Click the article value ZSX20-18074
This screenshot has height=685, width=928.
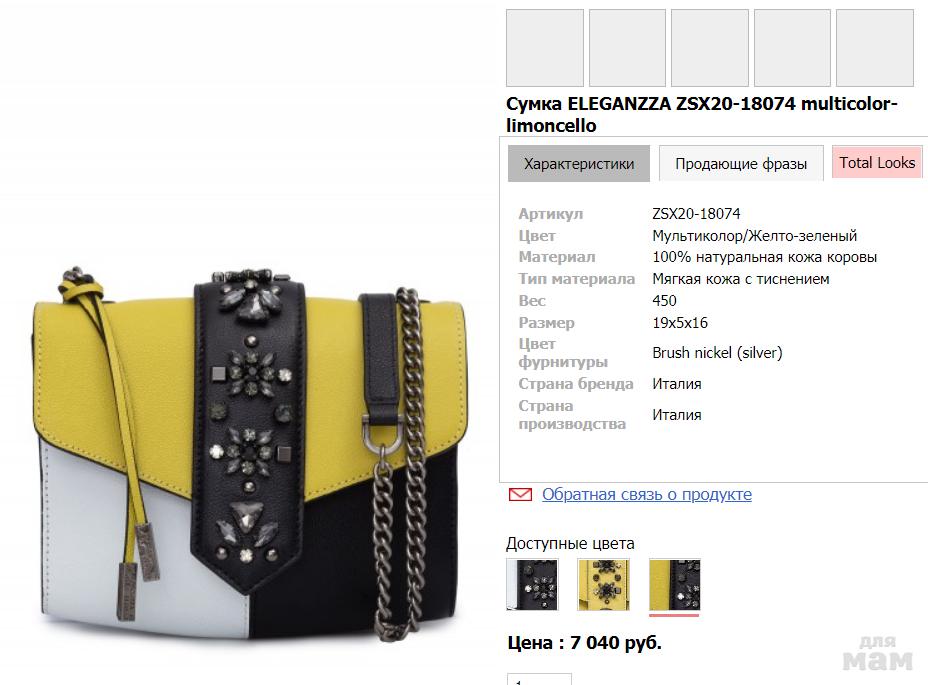pyautogui.click(x=696, y=214)
